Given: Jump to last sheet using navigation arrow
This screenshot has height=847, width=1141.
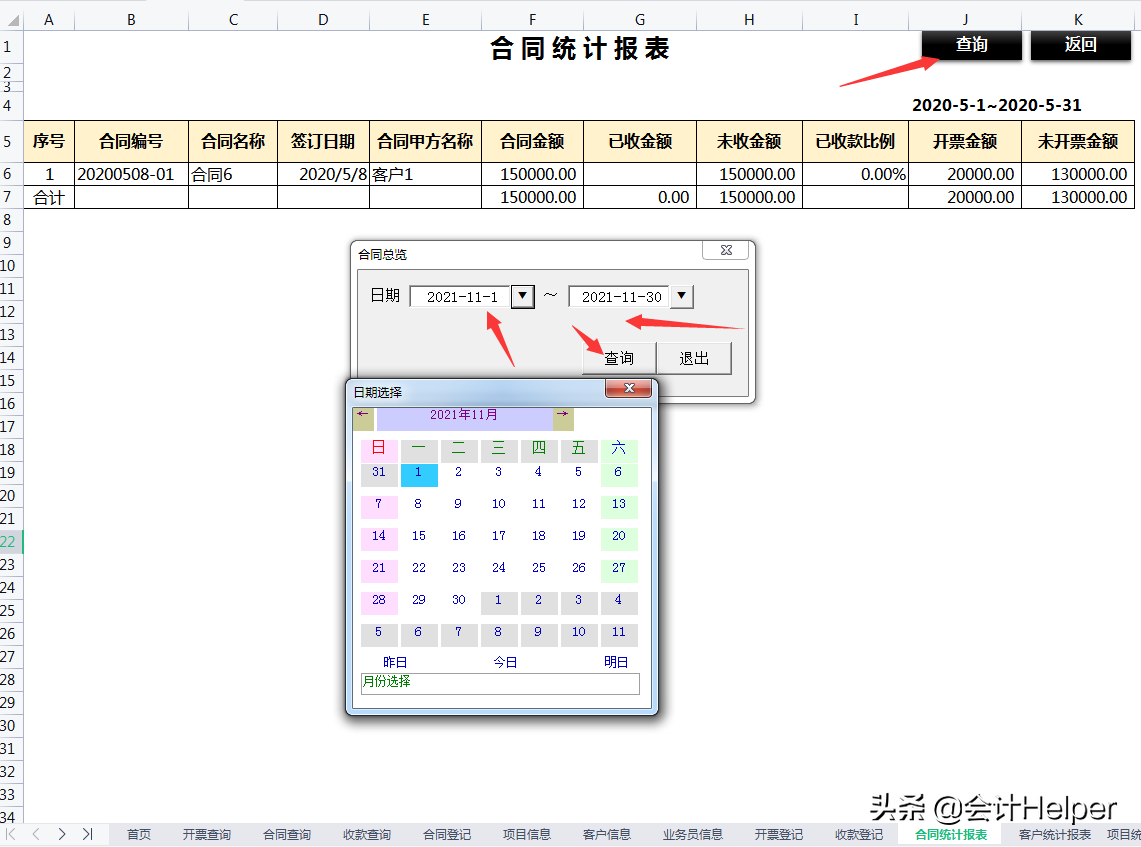Looking at the screenshot, I should (88, 833).
